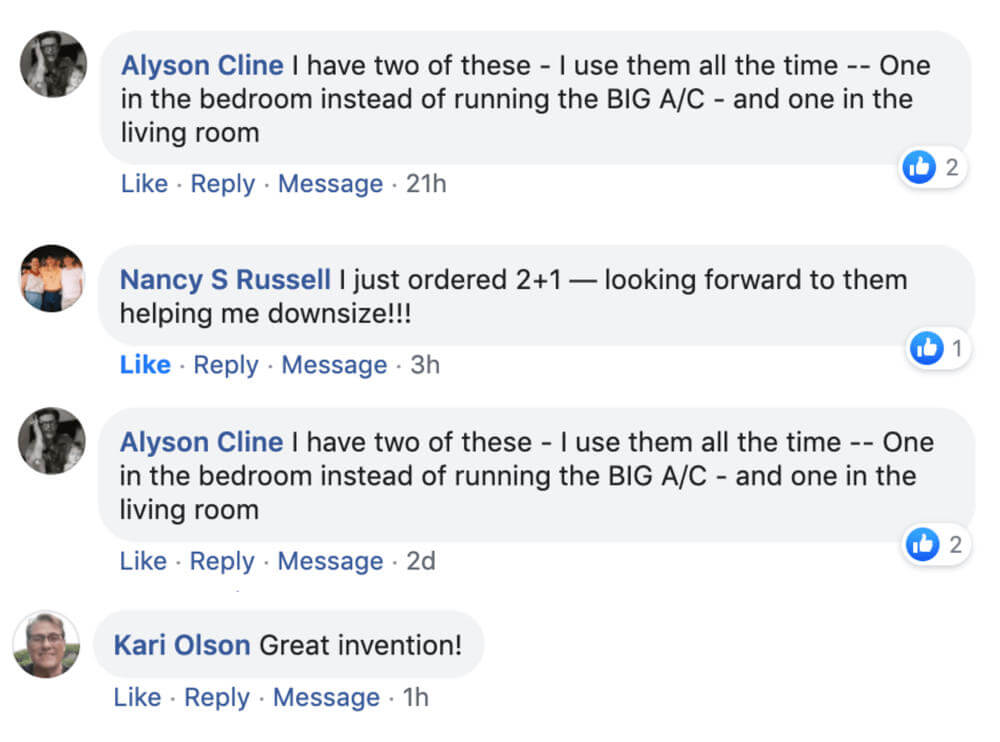Open Alyson Cline's avatar on the 21h comment
Viewport: 1000px width, 742px height.
point(53,65)
